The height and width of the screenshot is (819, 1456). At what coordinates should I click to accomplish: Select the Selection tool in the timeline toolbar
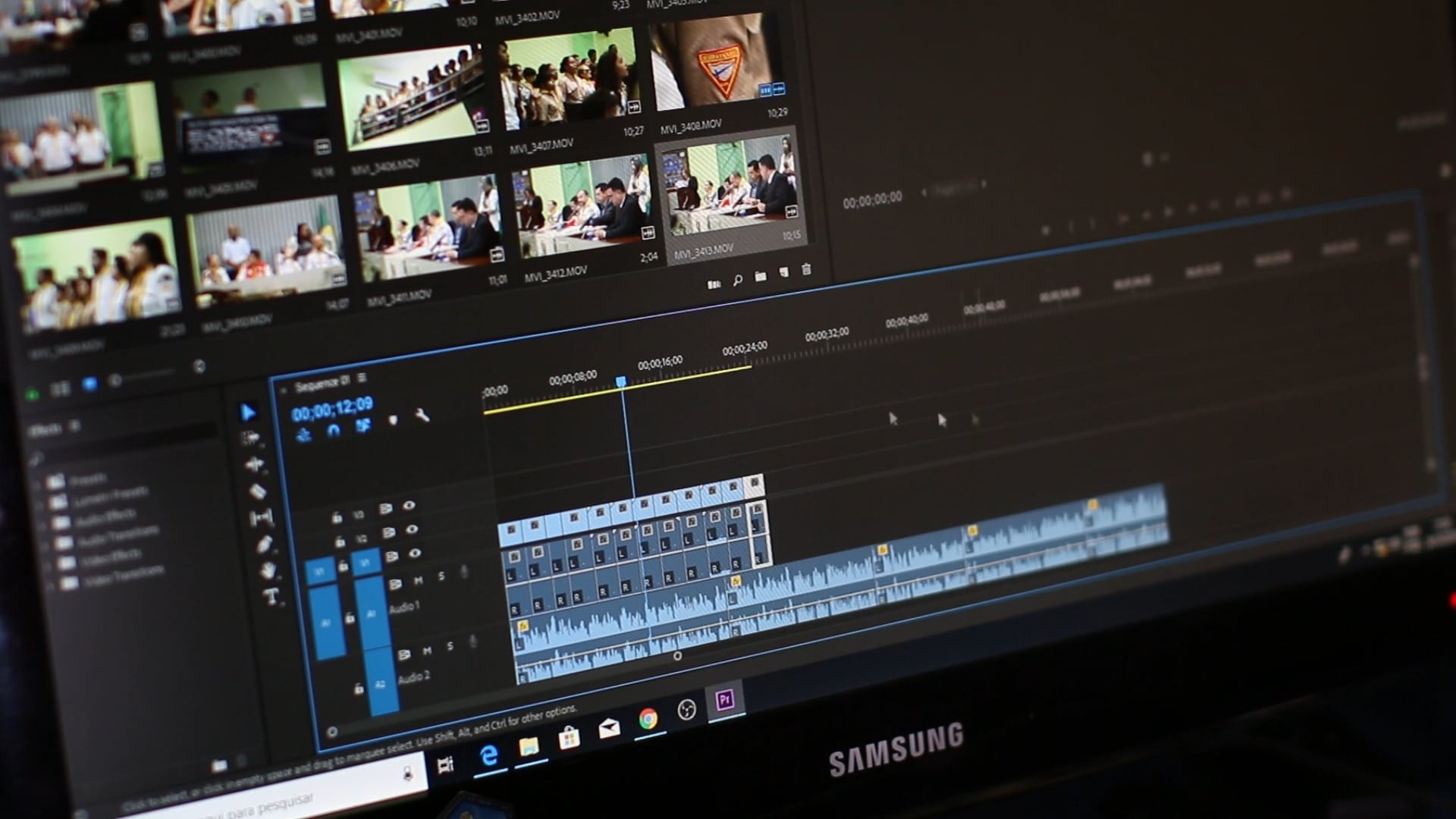[x=249, y=413]
